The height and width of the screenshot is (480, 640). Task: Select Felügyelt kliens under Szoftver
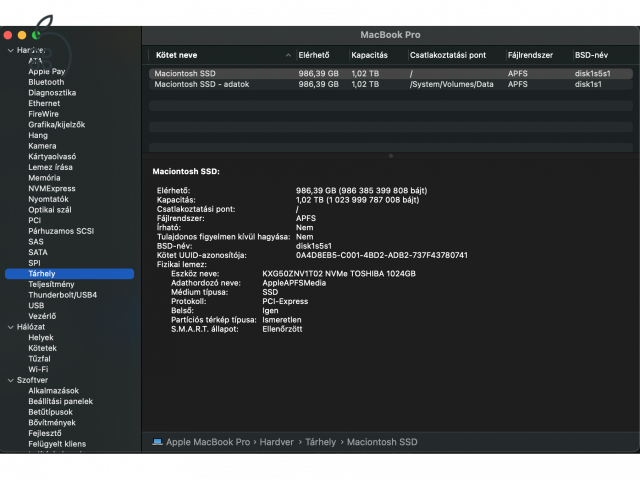point(57,443)
